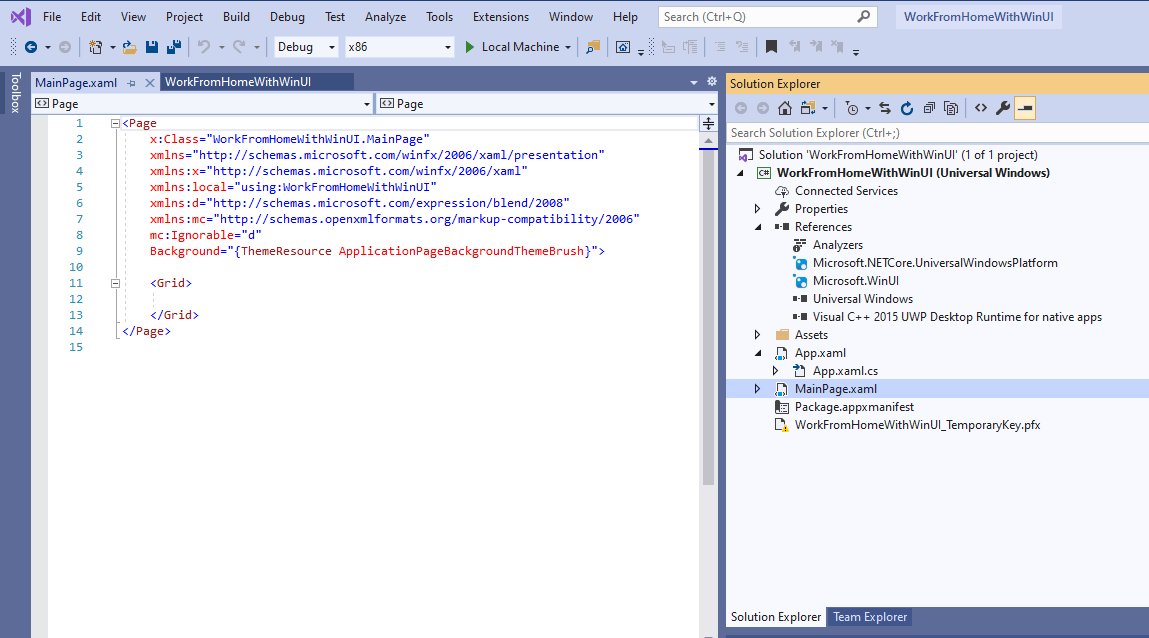Screen dimensions: 1149x638
Task: Select the Connected Services node
Action: (846, 191)
